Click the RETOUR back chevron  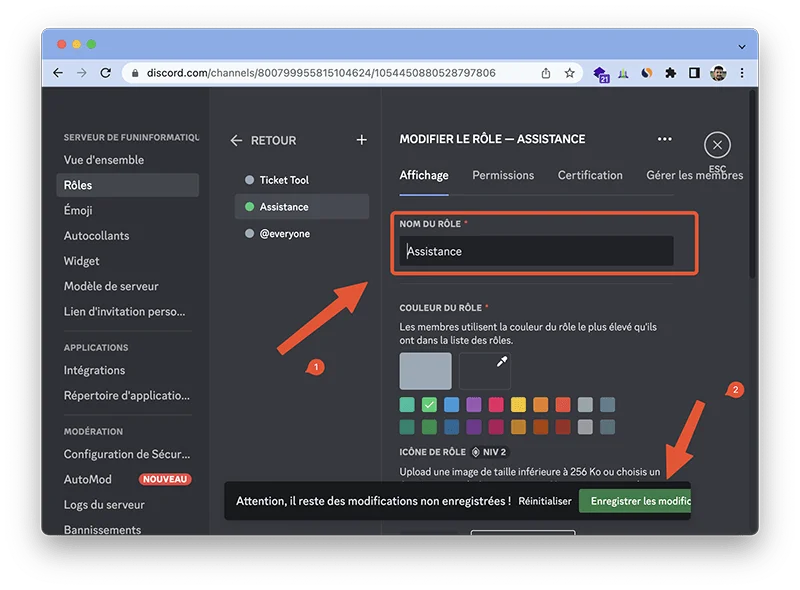pyautogui.click(x=235, y=140)
